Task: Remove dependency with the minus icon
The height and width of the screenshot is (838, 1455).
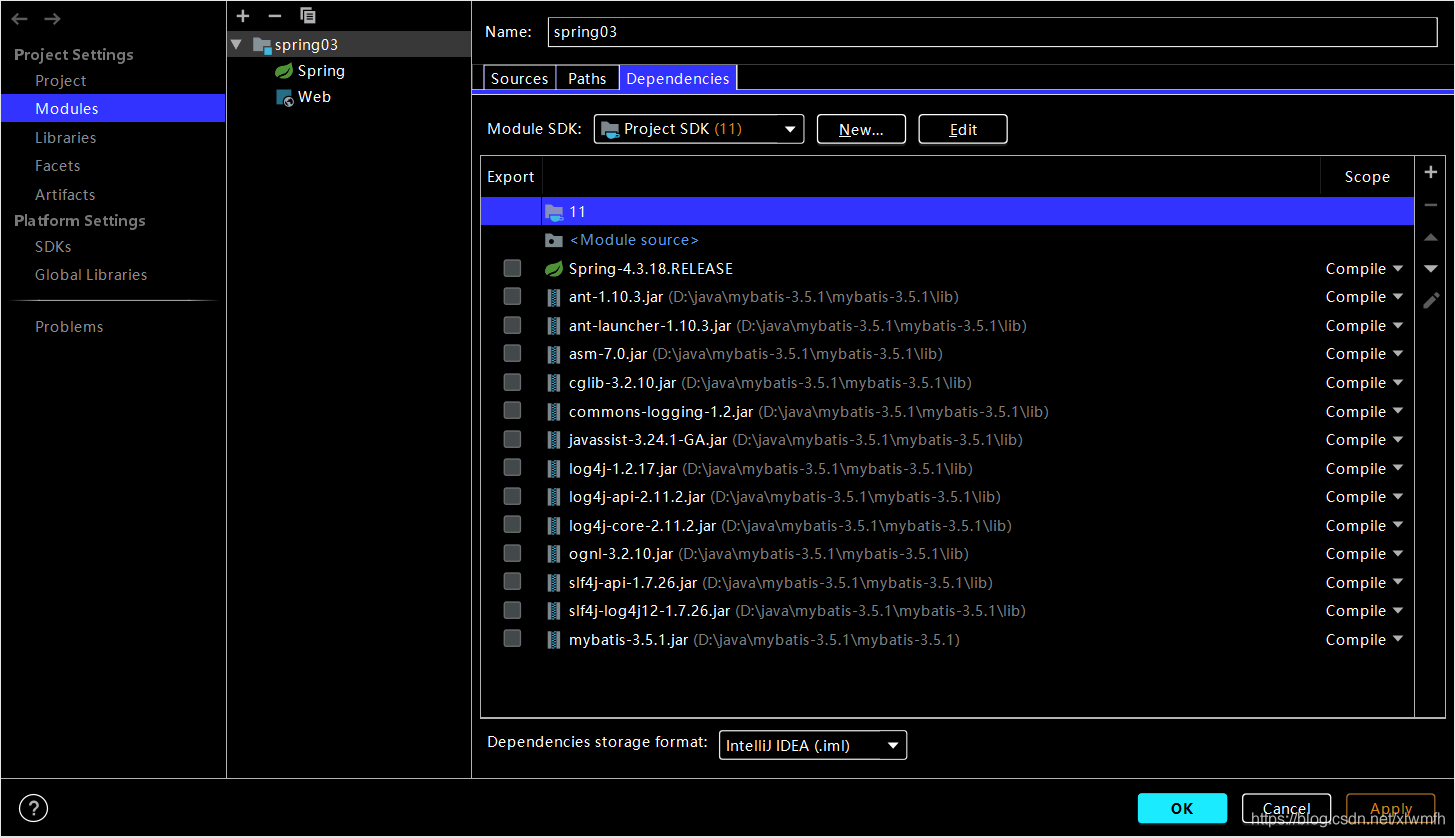Action: [x=1431, y=205]
